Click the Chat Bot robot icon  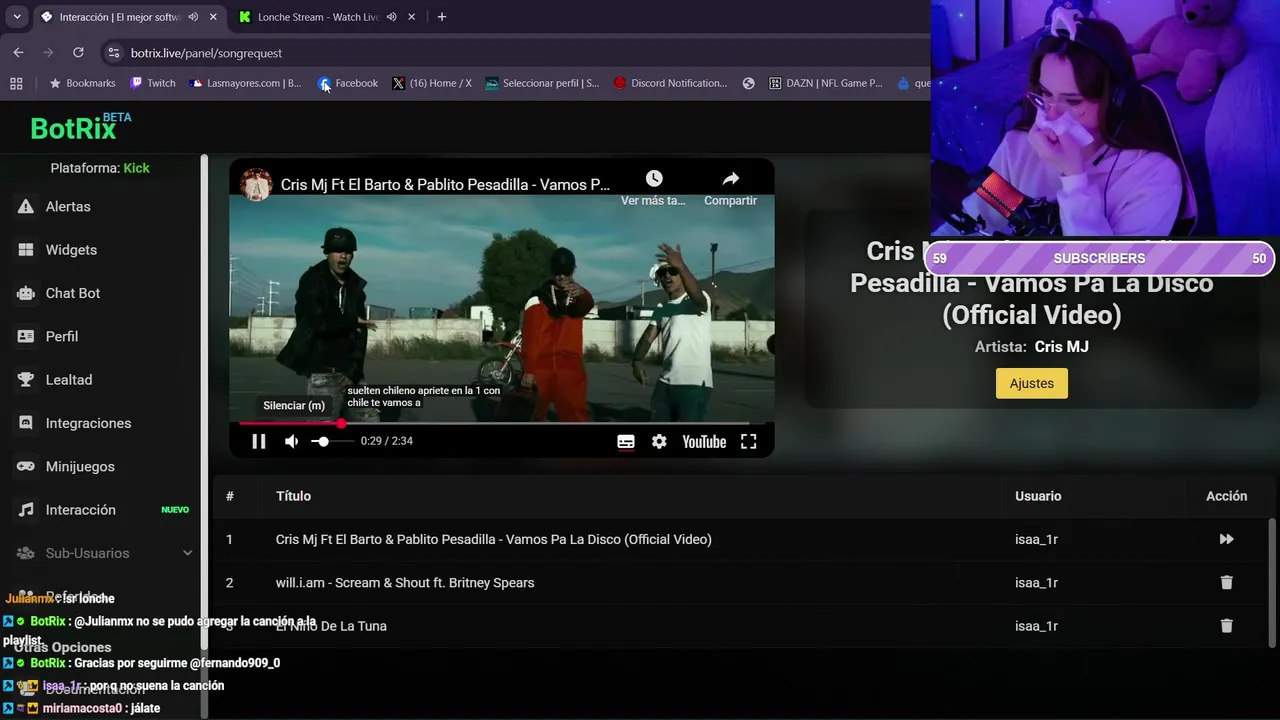click(x=26, y=293)
